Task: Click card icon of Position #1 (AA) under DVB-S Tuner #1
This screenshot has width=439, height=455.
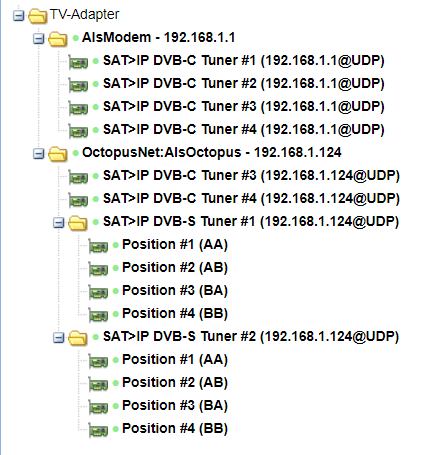Action: [x=98, y=246]
